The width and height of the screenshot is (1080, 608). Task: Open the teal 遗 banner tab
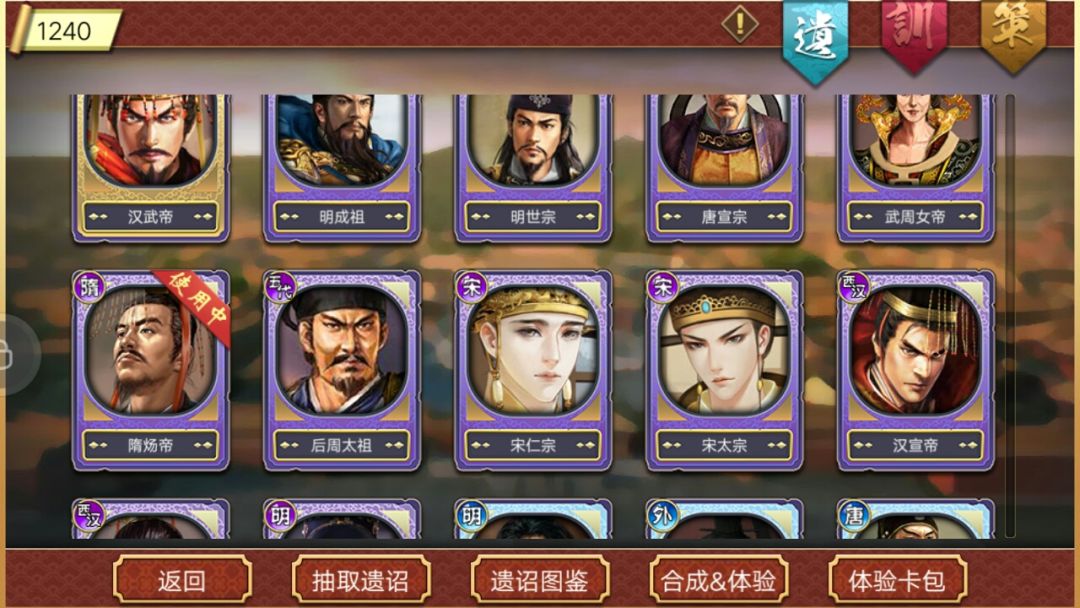point(816,40)
